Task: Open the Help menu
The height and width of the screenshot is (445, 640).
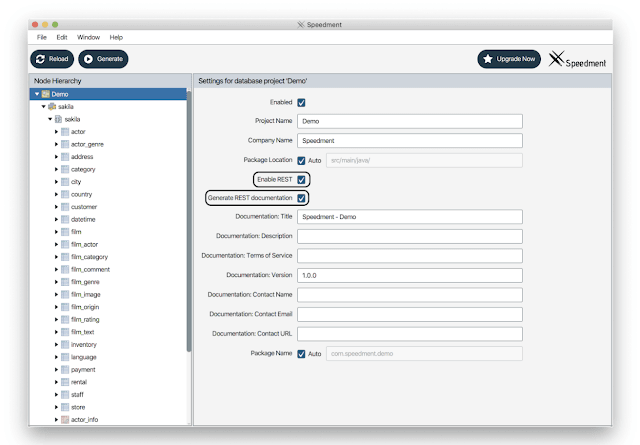Action: [x=116, y=37]
